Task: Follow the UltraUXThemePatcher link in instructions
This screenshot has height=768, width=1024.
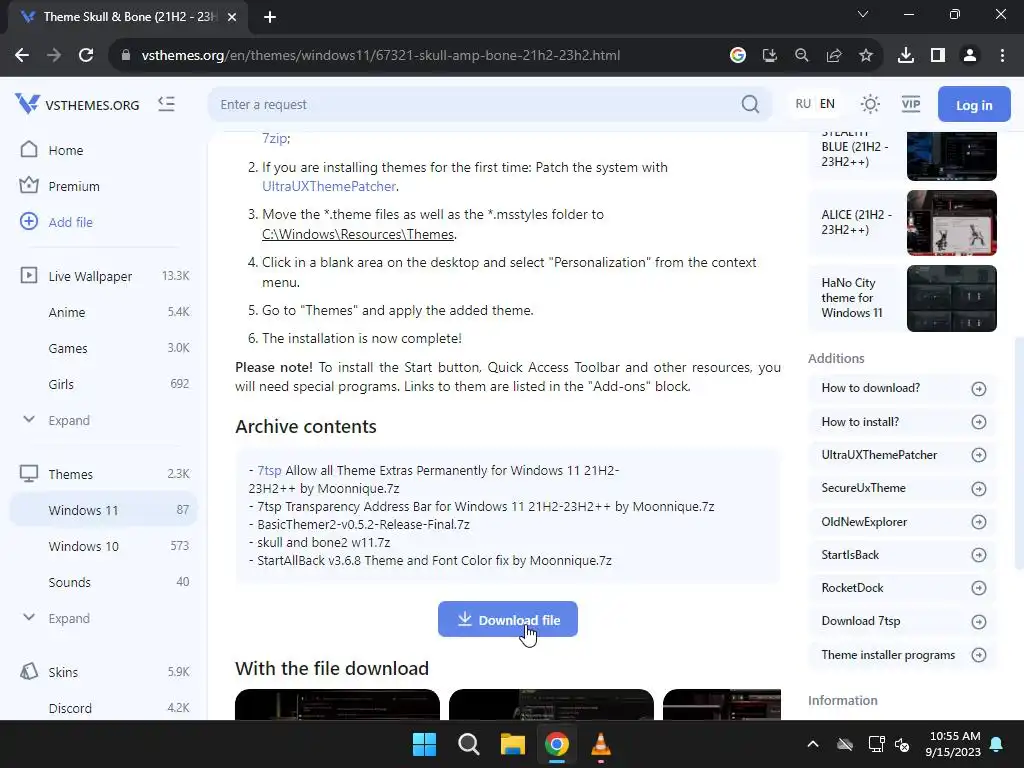Action: [328, 186]
